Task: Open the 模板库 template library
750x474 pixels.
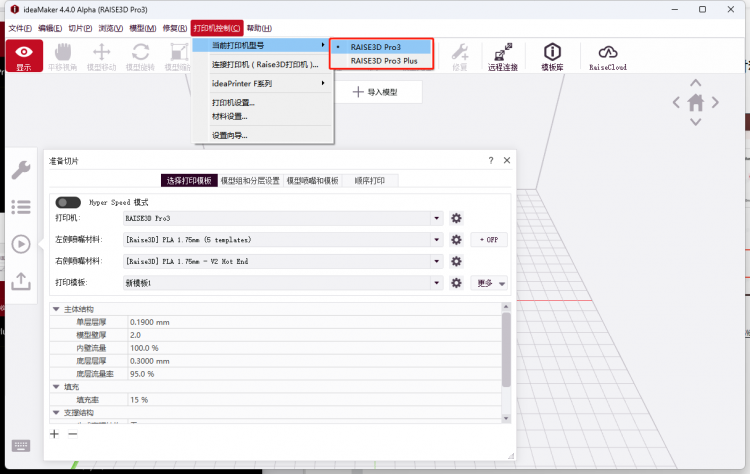Action: pyautogui.click(x=552, y=57)
